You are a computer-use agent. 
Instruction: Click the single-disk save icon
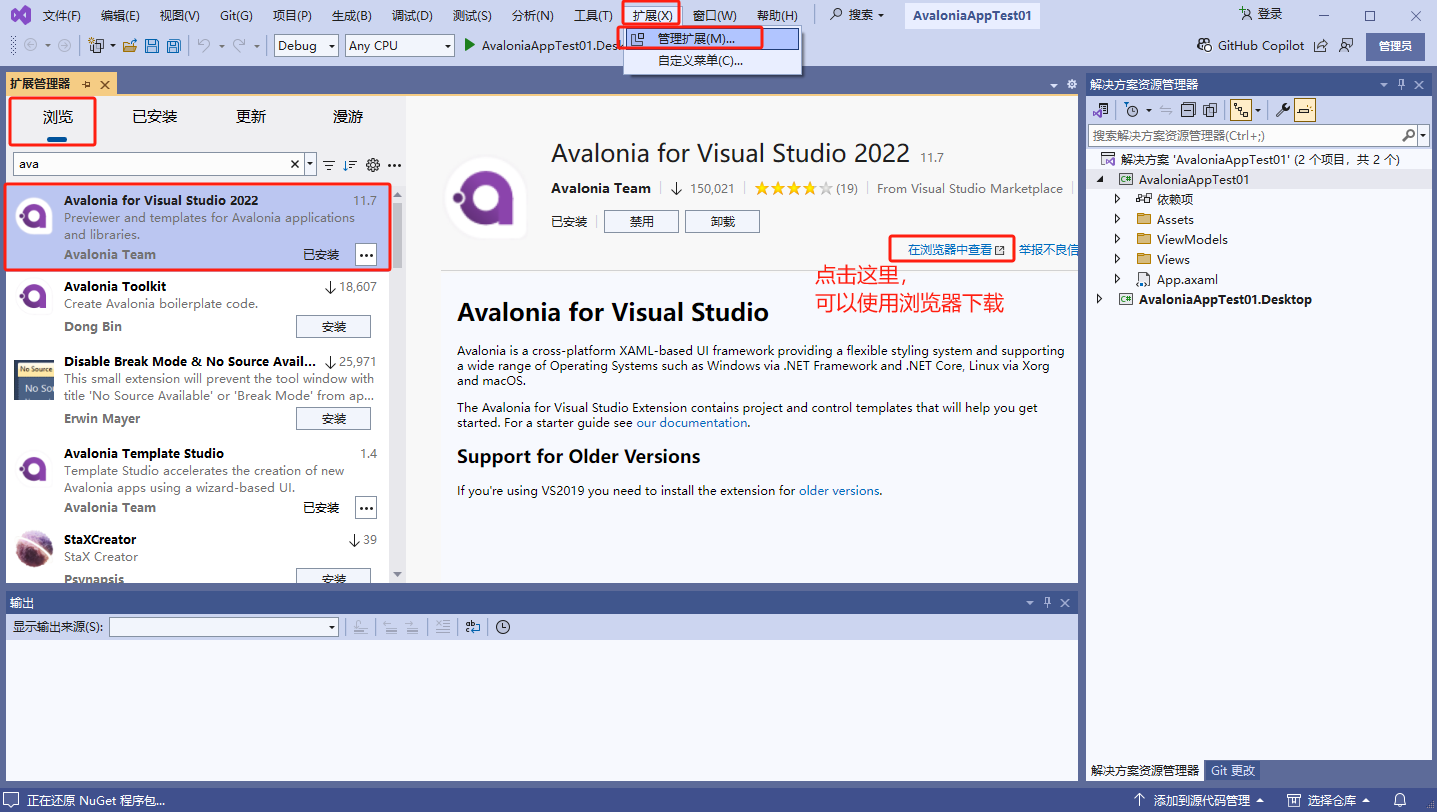pyautogui.click(x=152, y=46)
